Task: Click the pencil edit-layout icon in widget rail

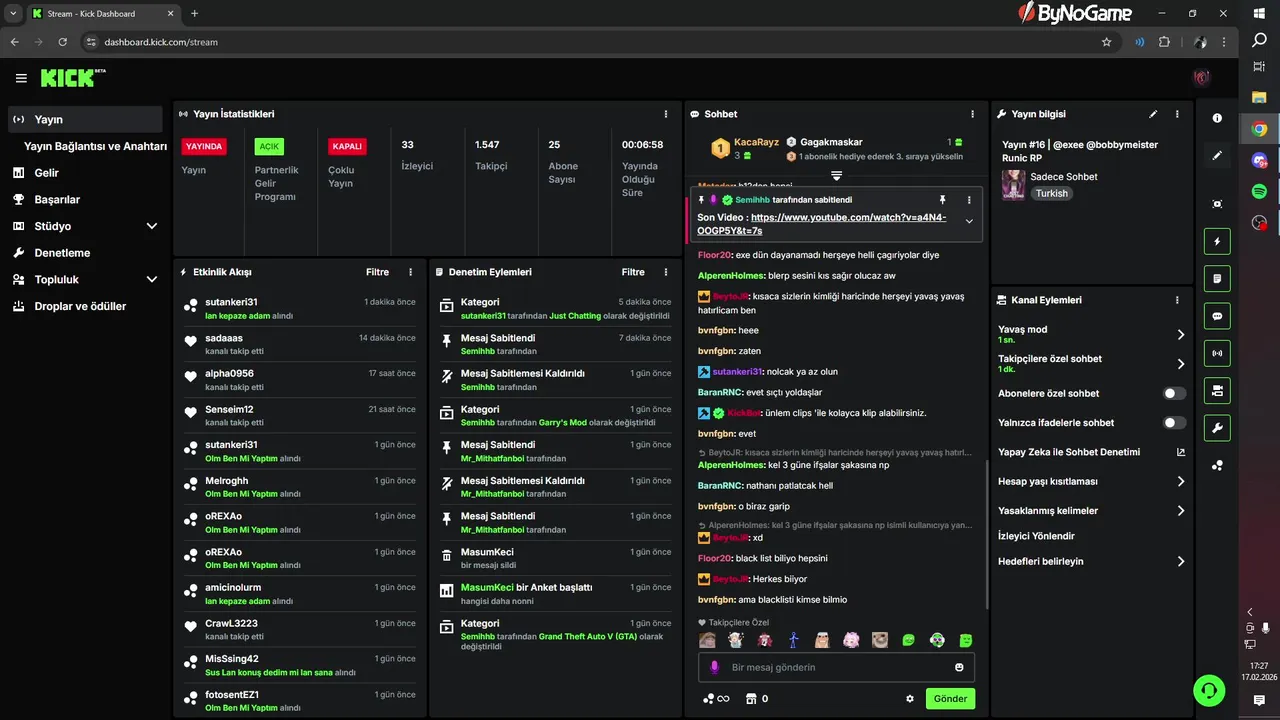Action: click(x=1217, y=155)
